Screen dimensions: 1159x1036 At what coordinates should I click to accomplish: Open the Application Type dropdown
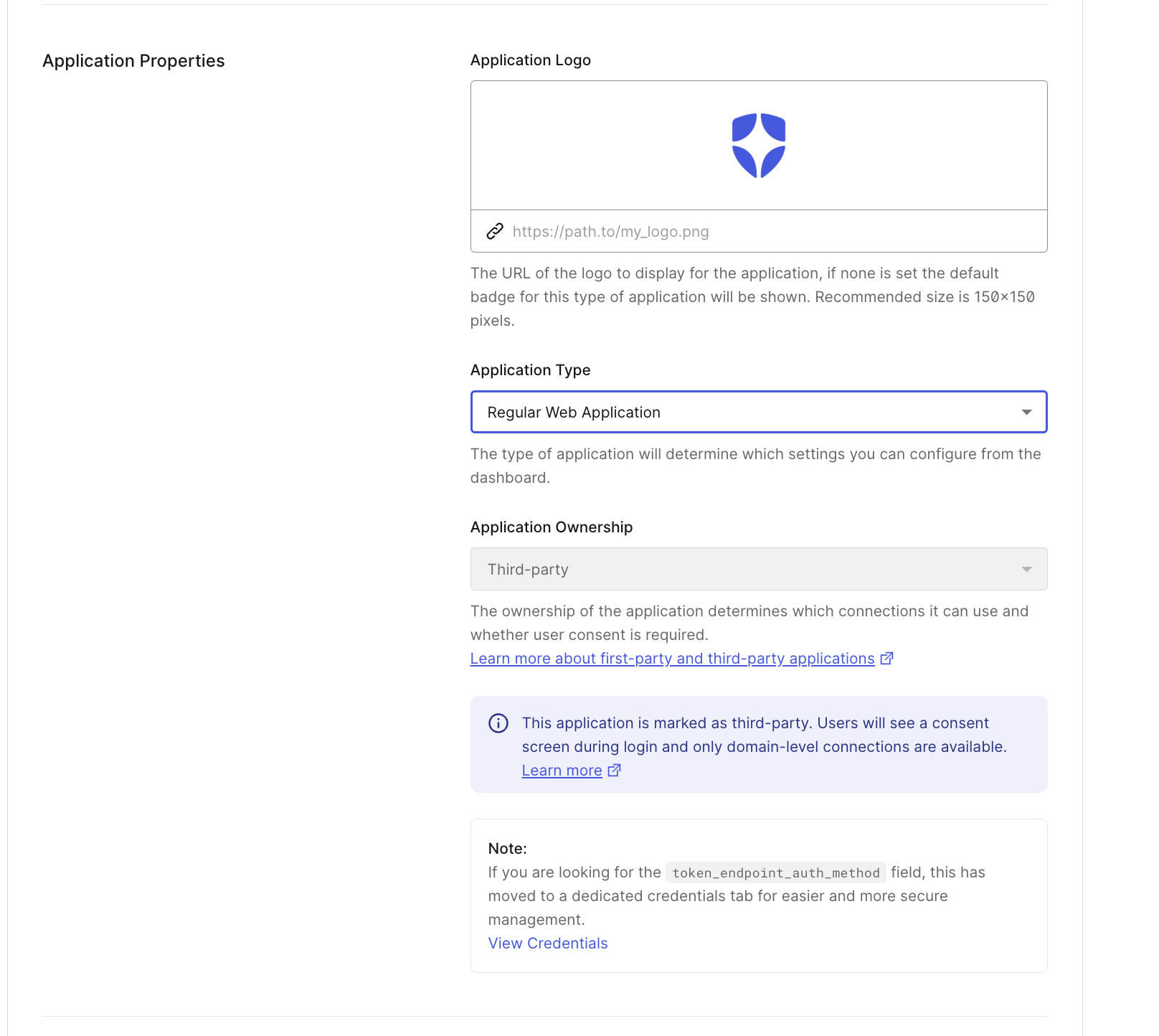759,412
